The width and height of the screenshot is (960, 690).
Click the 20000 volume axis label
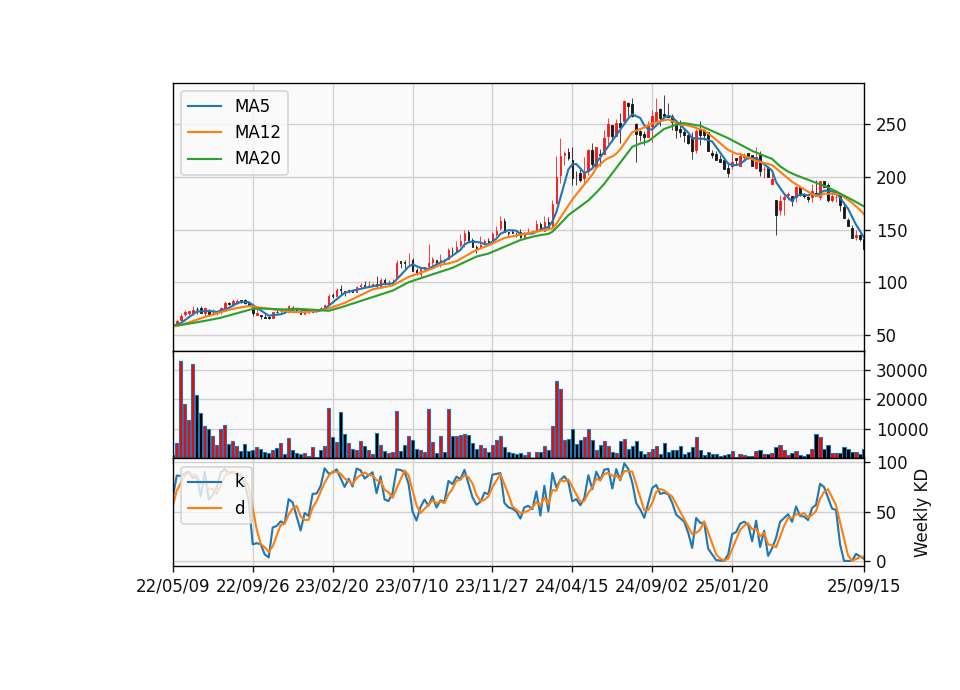click(901, 400)
